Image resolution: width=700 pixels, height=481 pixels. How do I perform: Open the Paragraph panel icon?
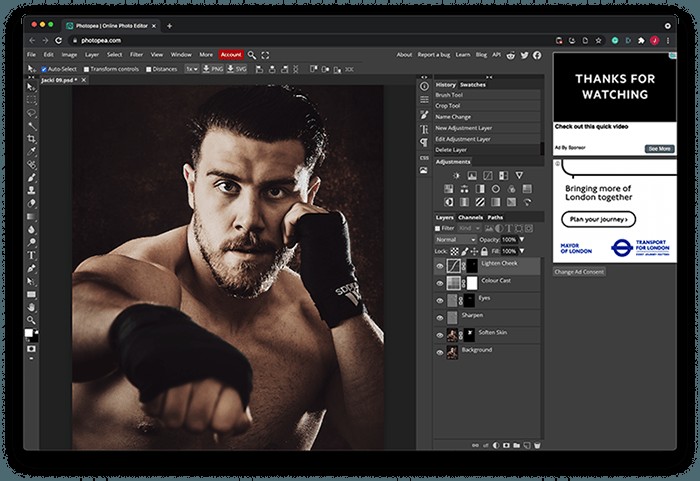(424, 143)
